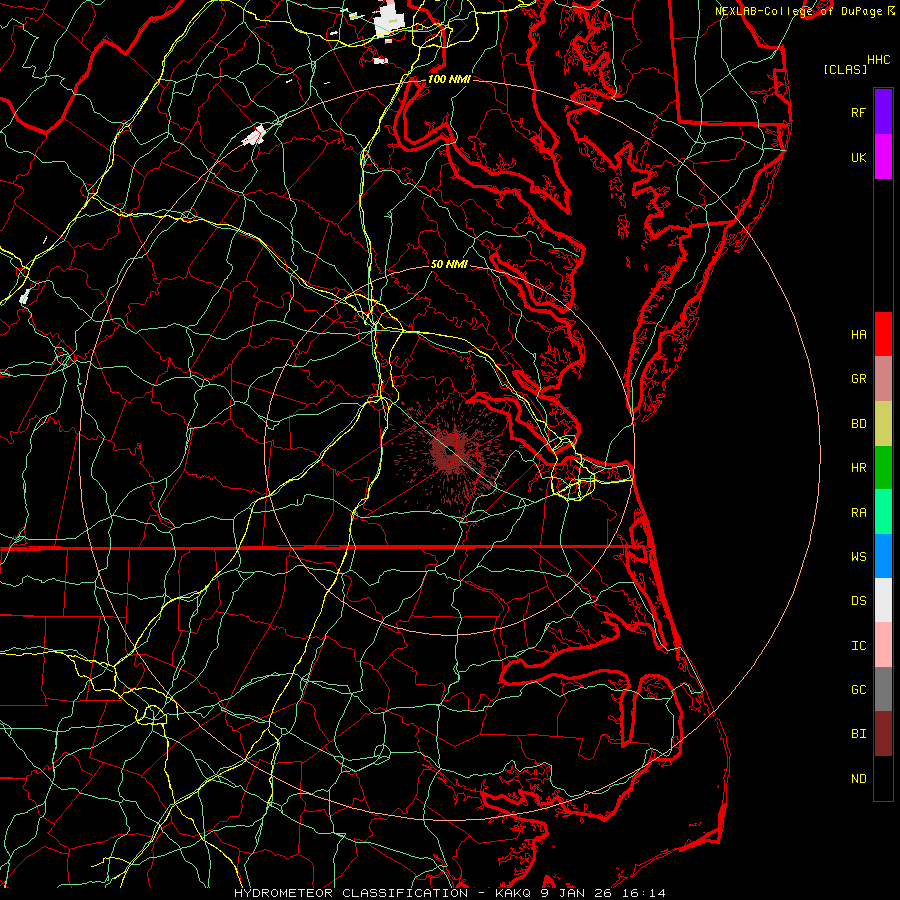Click the 50 NMI range ring label
This screenshot has height=900, width=900.
click(x=449, y=264)
